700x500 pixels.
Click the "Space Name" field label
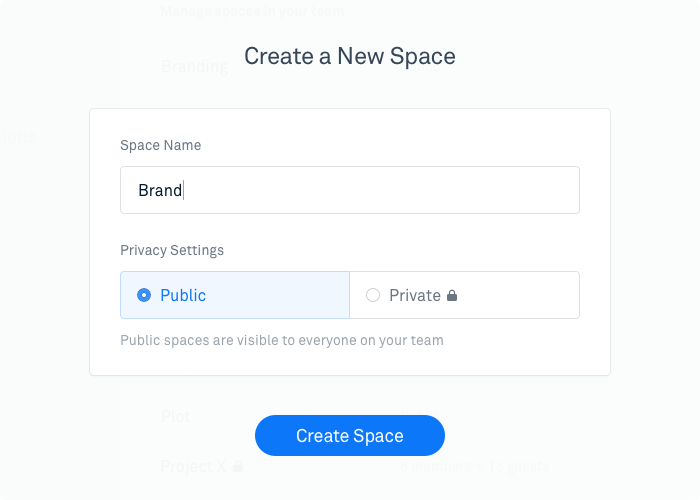coord(160,145)
